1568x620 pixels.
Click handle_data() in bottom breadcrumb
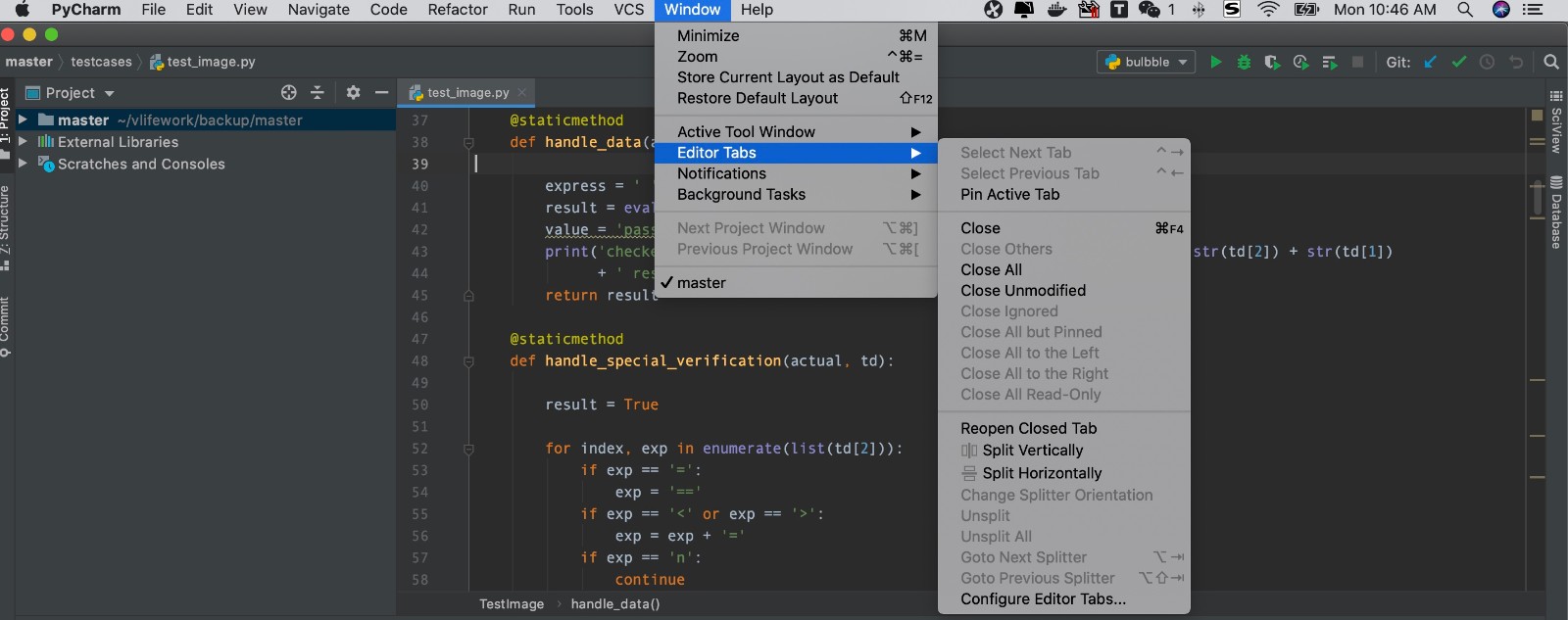(x=615, y=604)
